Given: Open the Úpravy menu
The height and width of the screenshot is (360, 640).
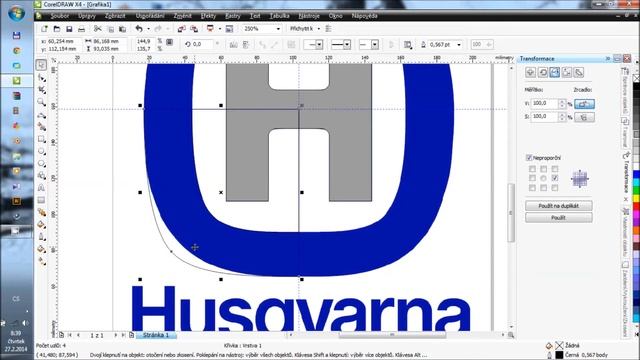Looking at the screenshot, I should point(87,16).
